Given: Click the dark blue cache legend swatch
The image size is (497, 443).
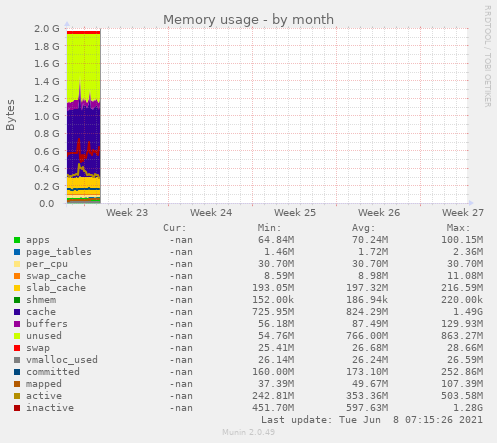Looking at the screenshot, I should pos(17,312).
